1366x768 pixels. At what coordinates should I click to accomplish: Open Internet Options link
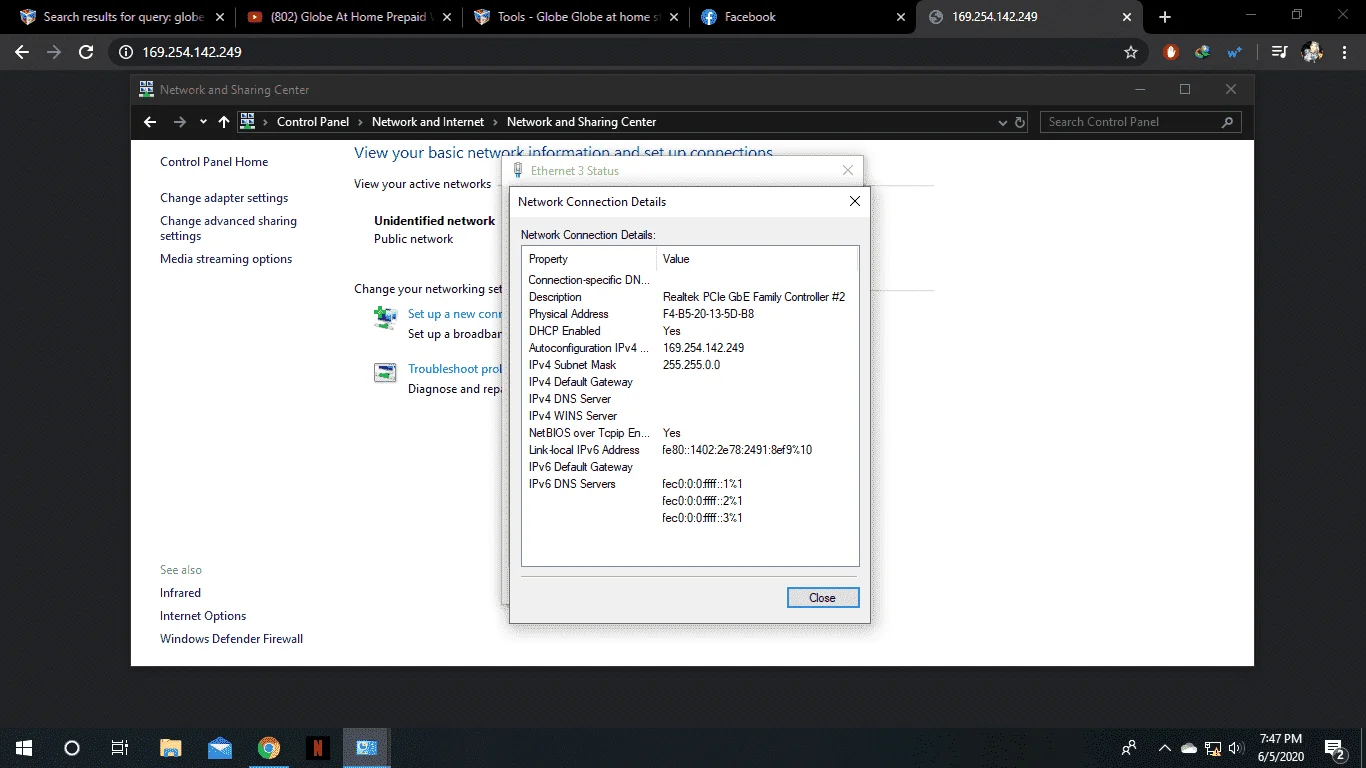click(x=203, y=616)
